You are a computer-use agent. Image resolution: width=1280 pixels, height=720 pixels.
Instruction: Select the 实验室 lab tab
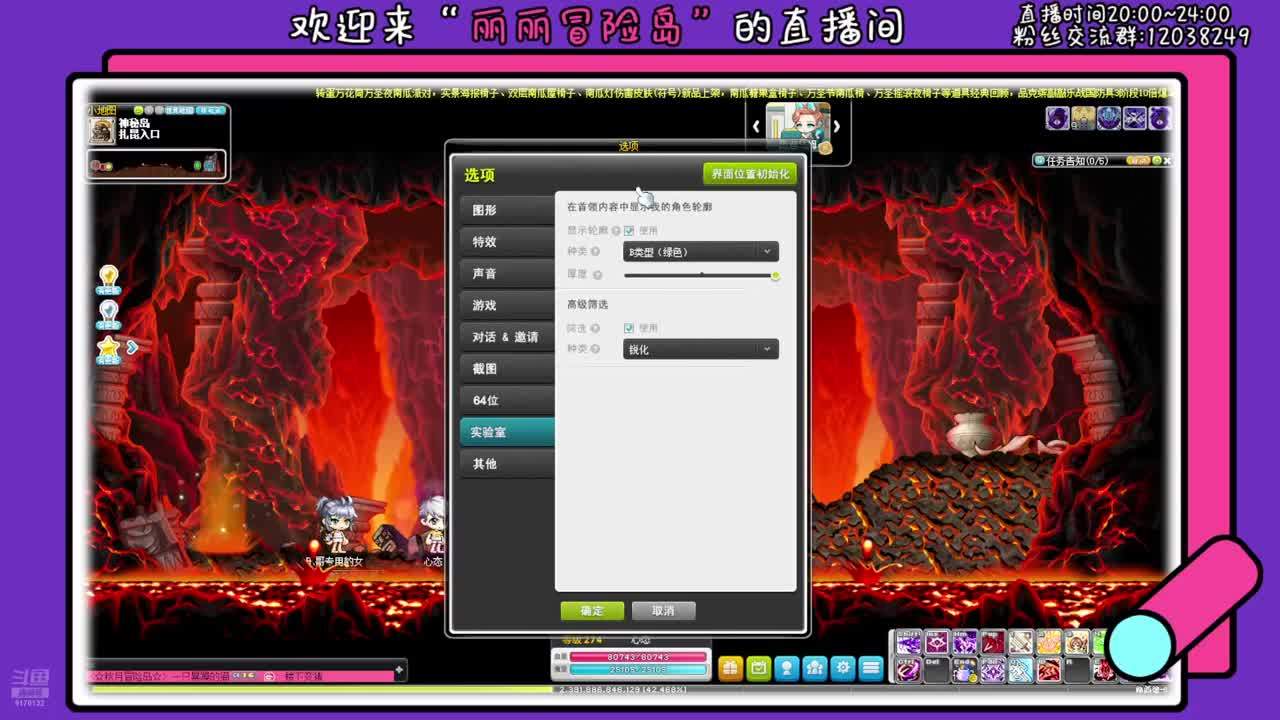click(507, 432)
